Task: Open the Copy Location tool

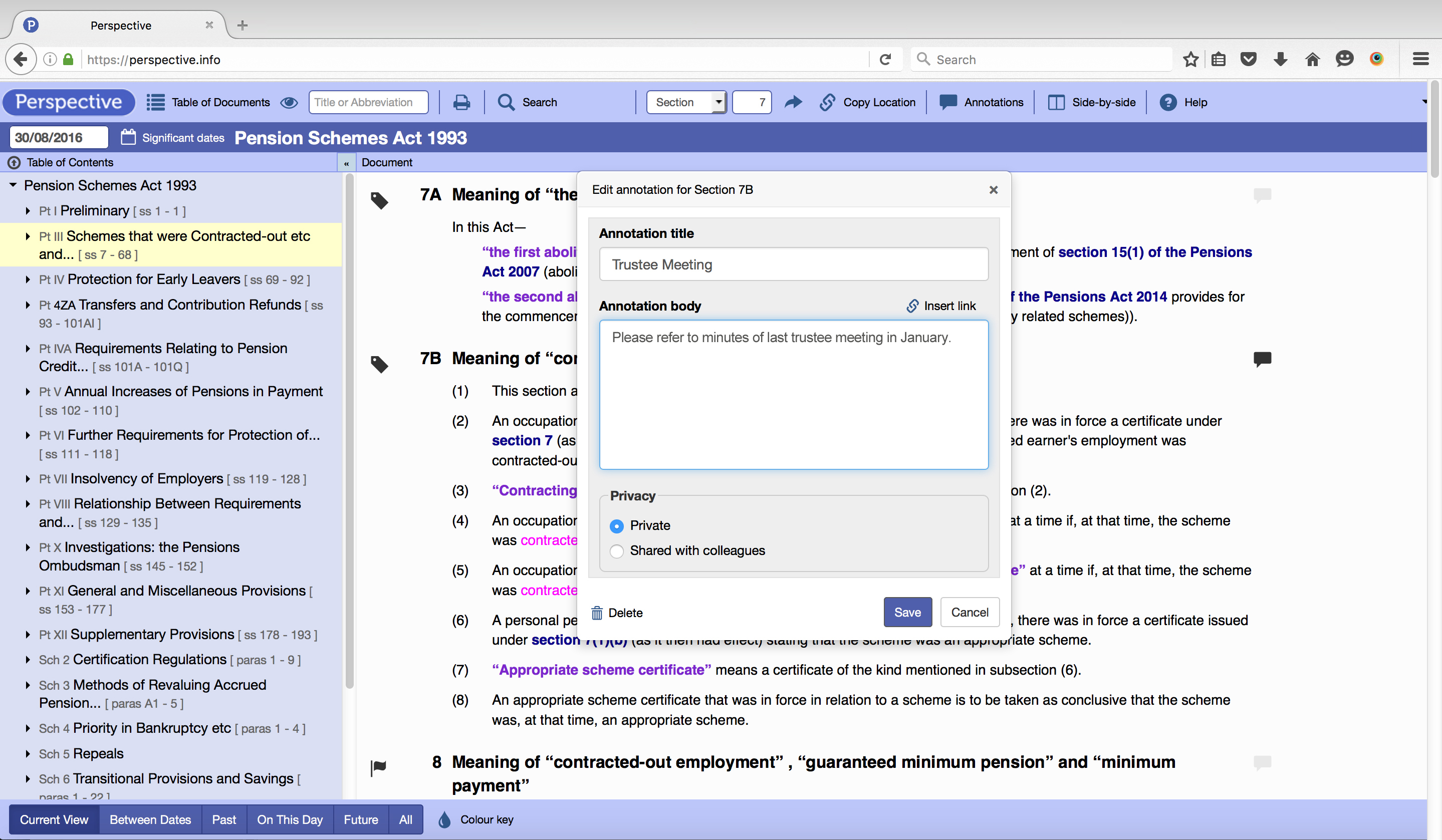Action: (868, 102)
